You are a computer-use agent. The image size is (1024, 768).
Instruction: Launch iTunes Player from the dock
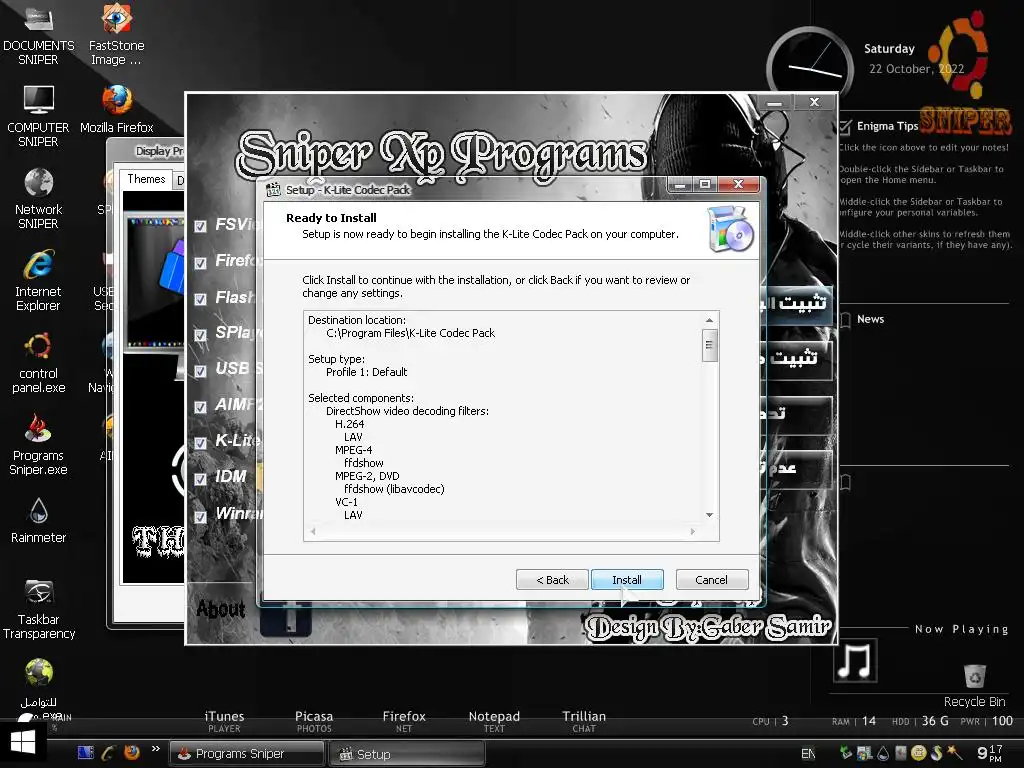click(x=224, y=721)
